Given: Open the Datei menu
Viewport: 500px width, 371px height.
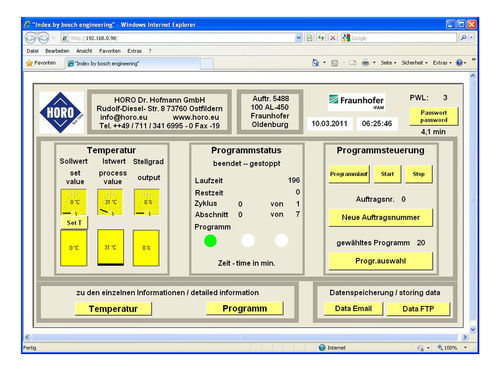Looking at the screenshot, I should tap(33, 51).
